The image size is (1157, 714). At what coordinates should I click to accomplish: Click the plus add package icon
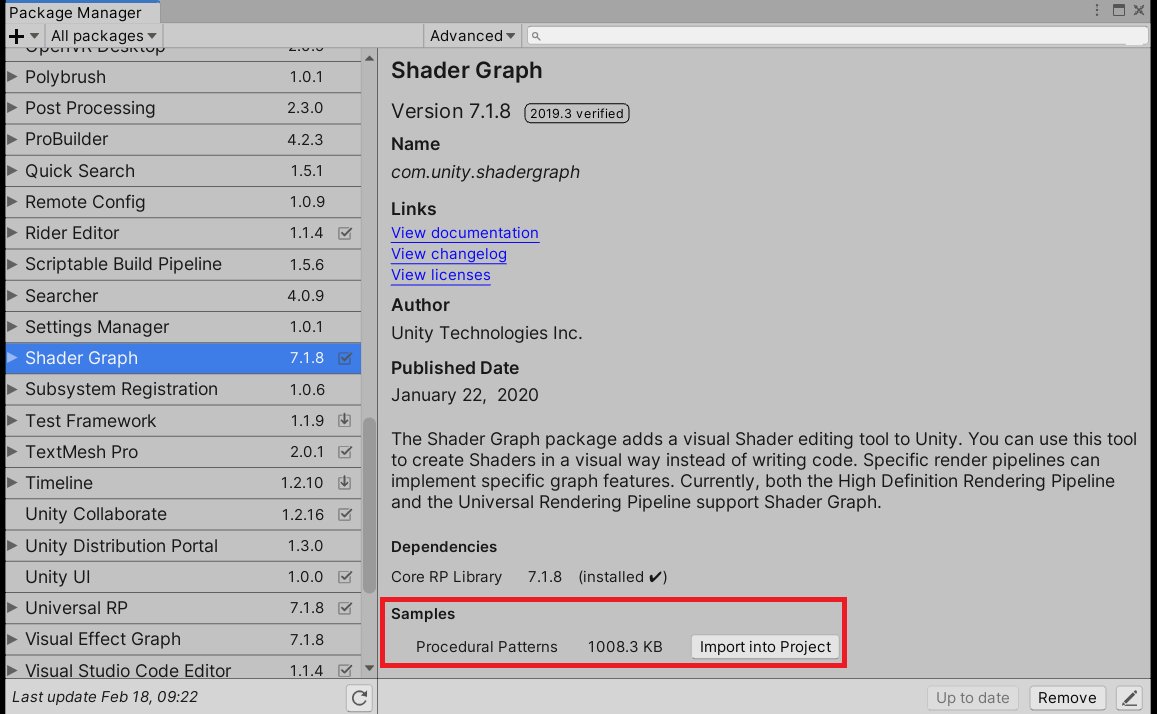coord(16,35)
